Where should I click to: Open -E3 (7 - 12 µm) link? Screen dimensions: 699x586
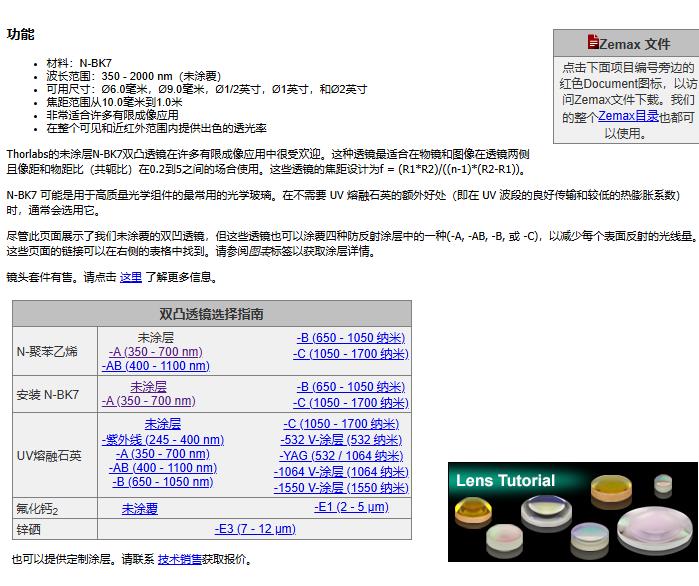[255, 529]
